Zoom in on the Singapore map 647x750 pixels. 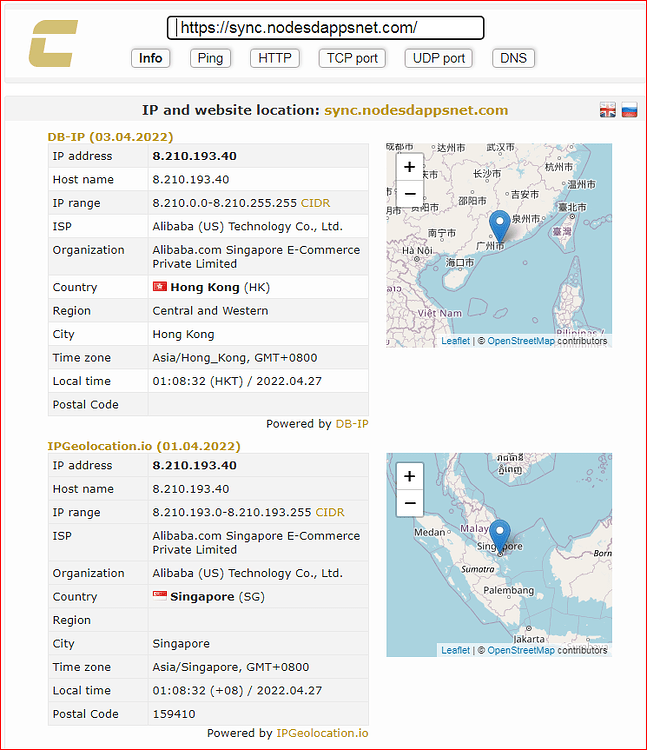pyautogui.click(x=409, y=476)
